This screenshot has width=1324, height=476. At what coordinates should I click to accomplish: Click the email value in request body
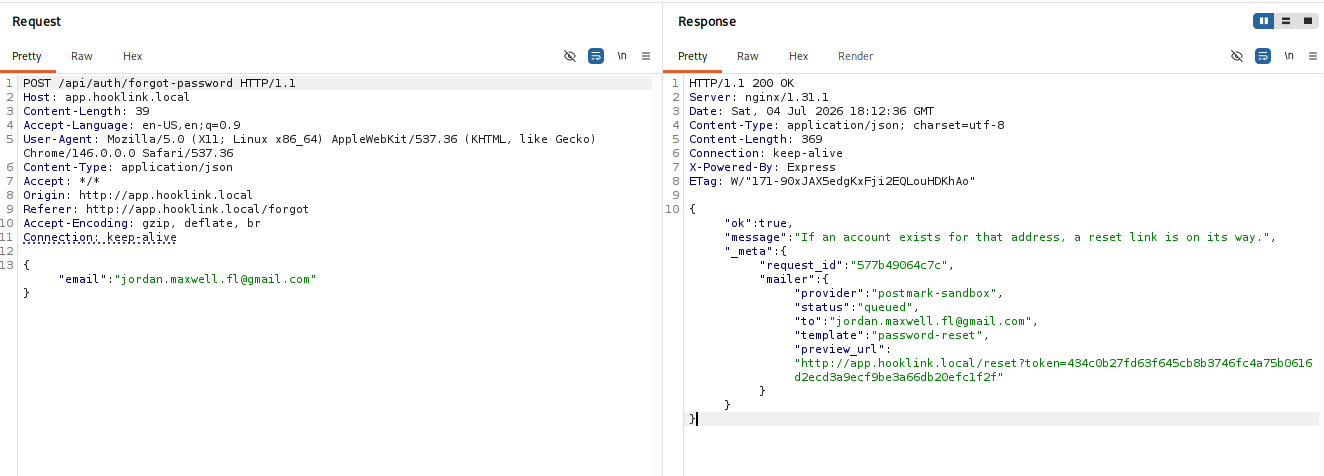[x=215, y=279]
